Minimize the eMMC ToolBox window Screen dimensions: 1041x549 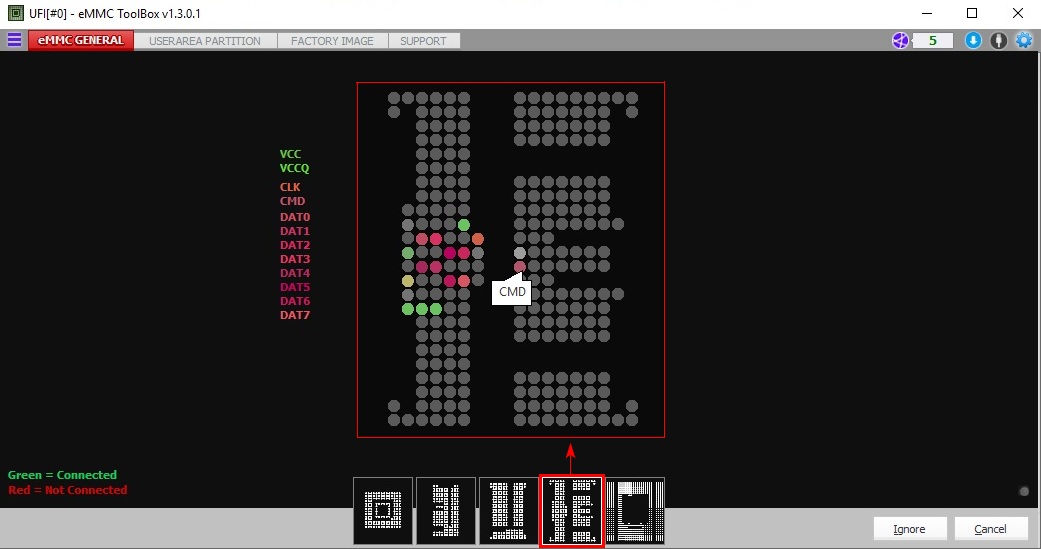point(927,13)
